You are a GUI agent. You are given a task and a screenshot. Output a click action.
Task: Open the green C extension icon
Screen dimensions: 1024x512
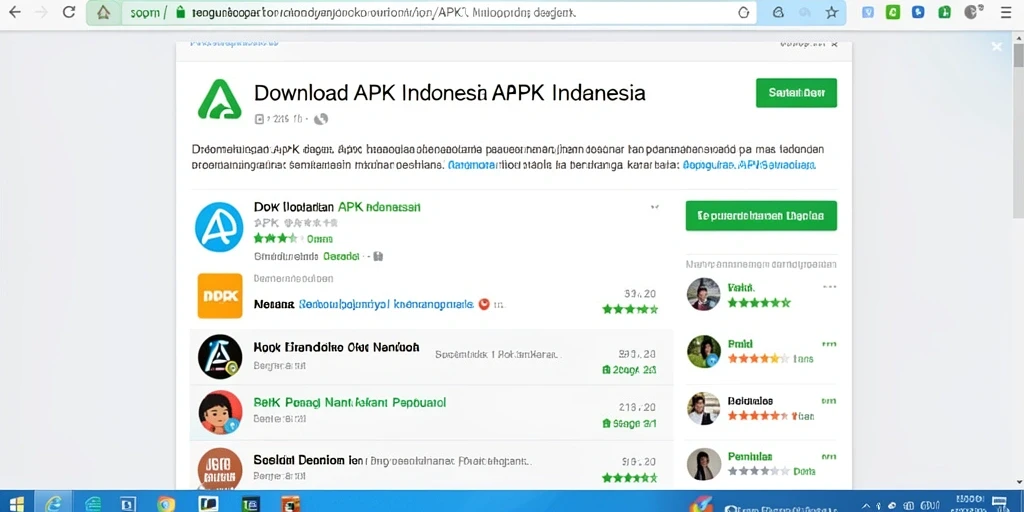[893, 12]
